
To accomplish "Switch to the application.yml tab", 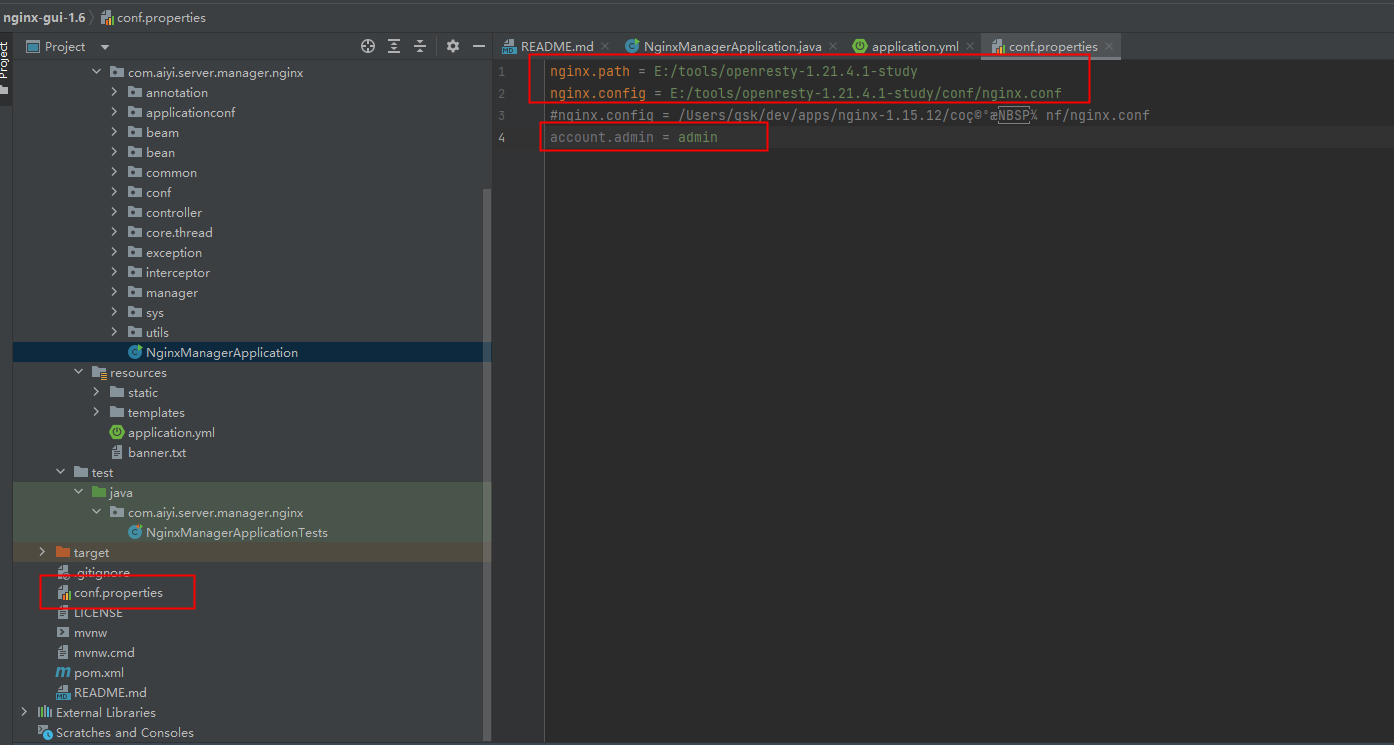I will pyautogui.click(x=906, y=46).
